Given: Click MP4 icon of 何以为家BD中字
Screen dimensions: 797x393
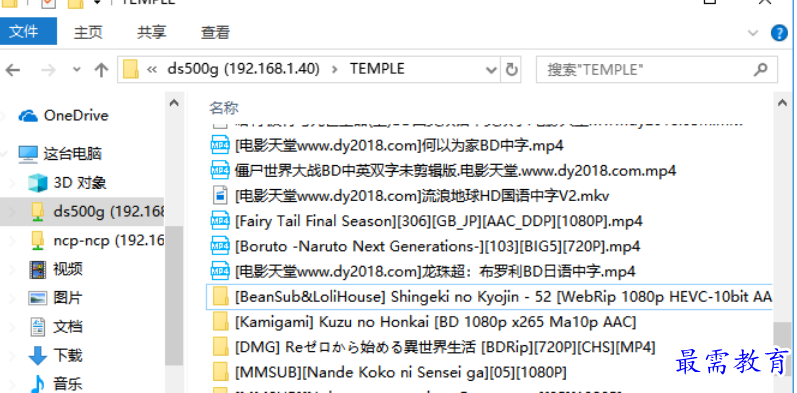Looking at the screenshot, I should pyautogui.click(x=220, y=145).
